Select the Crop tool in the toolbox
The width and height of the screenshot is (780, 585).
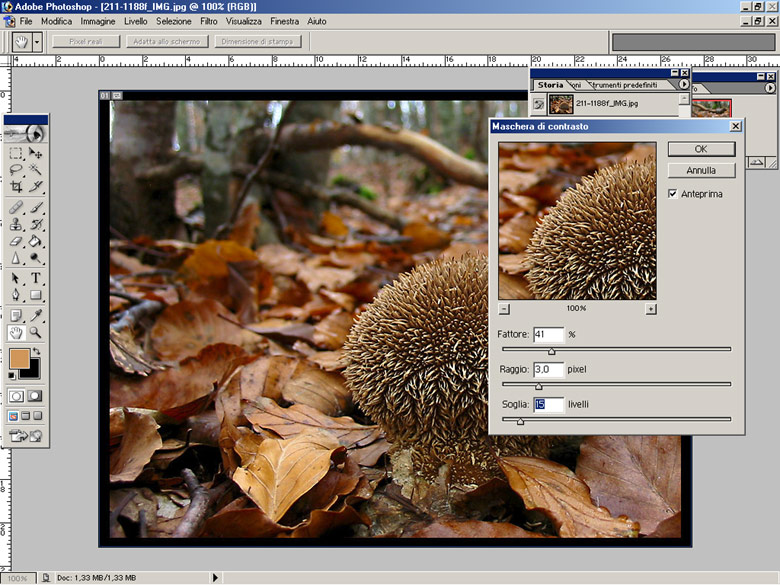[x=16, y=186]
